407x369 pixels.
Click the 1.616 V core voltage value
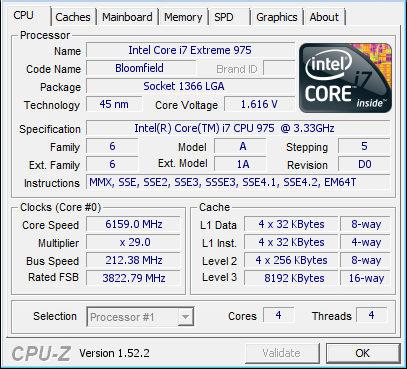[259, 104]
